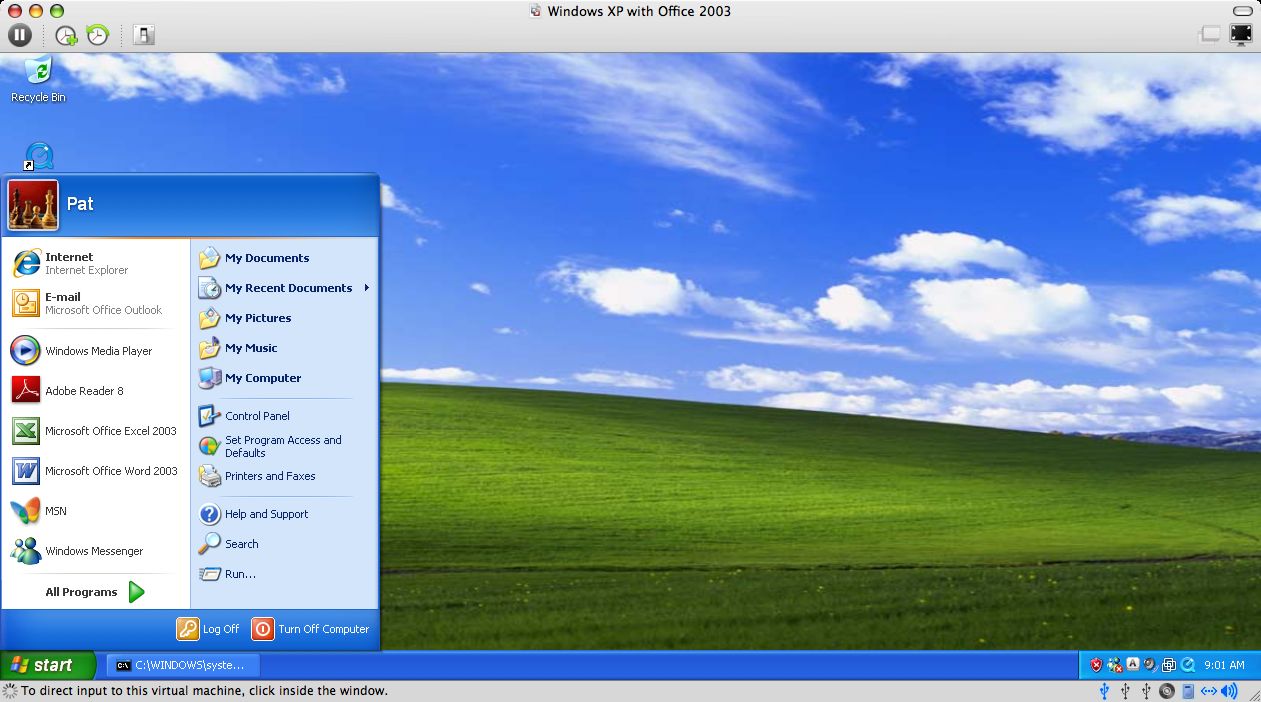Switch to C:\WINDOWS\syste... taskbar window
The image size is (1261, 702).
tap(184, 665)
